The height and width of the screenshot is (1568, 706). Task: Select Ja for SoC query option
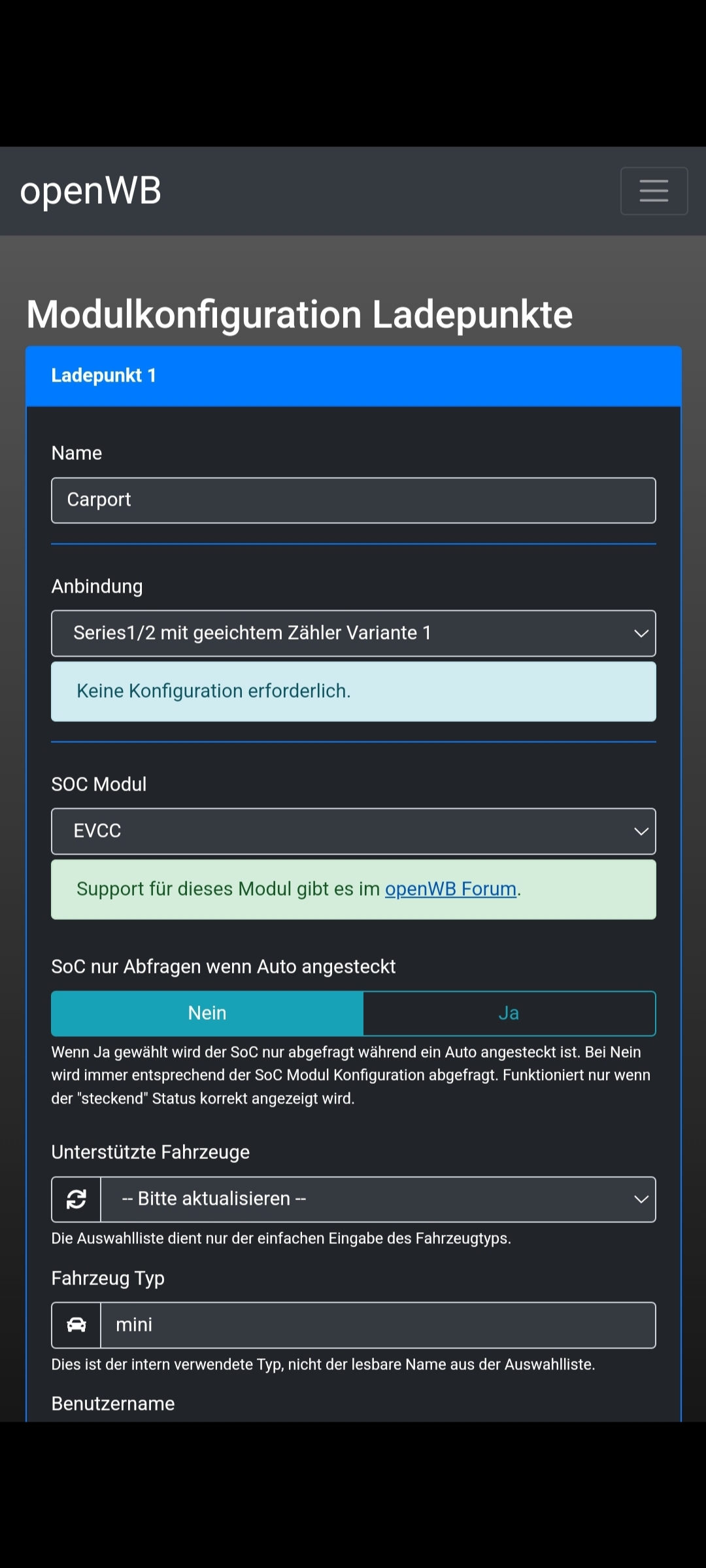click(x=509, y=1013)
